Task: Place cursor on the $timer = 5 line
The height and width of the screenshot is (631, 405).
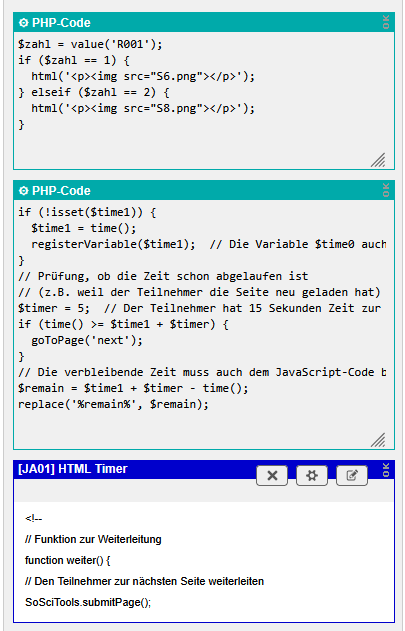Action: pos(199,308)
